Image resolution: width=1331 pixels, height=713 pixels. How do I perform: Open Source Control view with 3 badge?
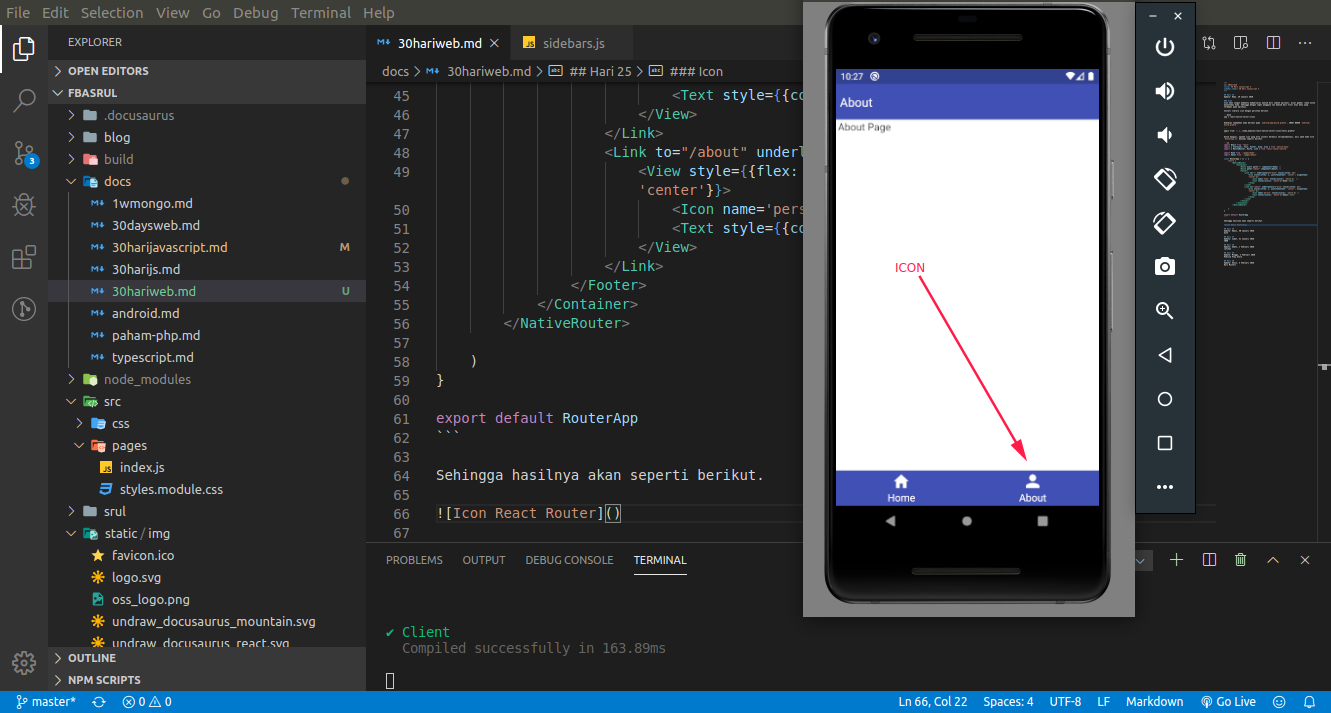point(24,152)
